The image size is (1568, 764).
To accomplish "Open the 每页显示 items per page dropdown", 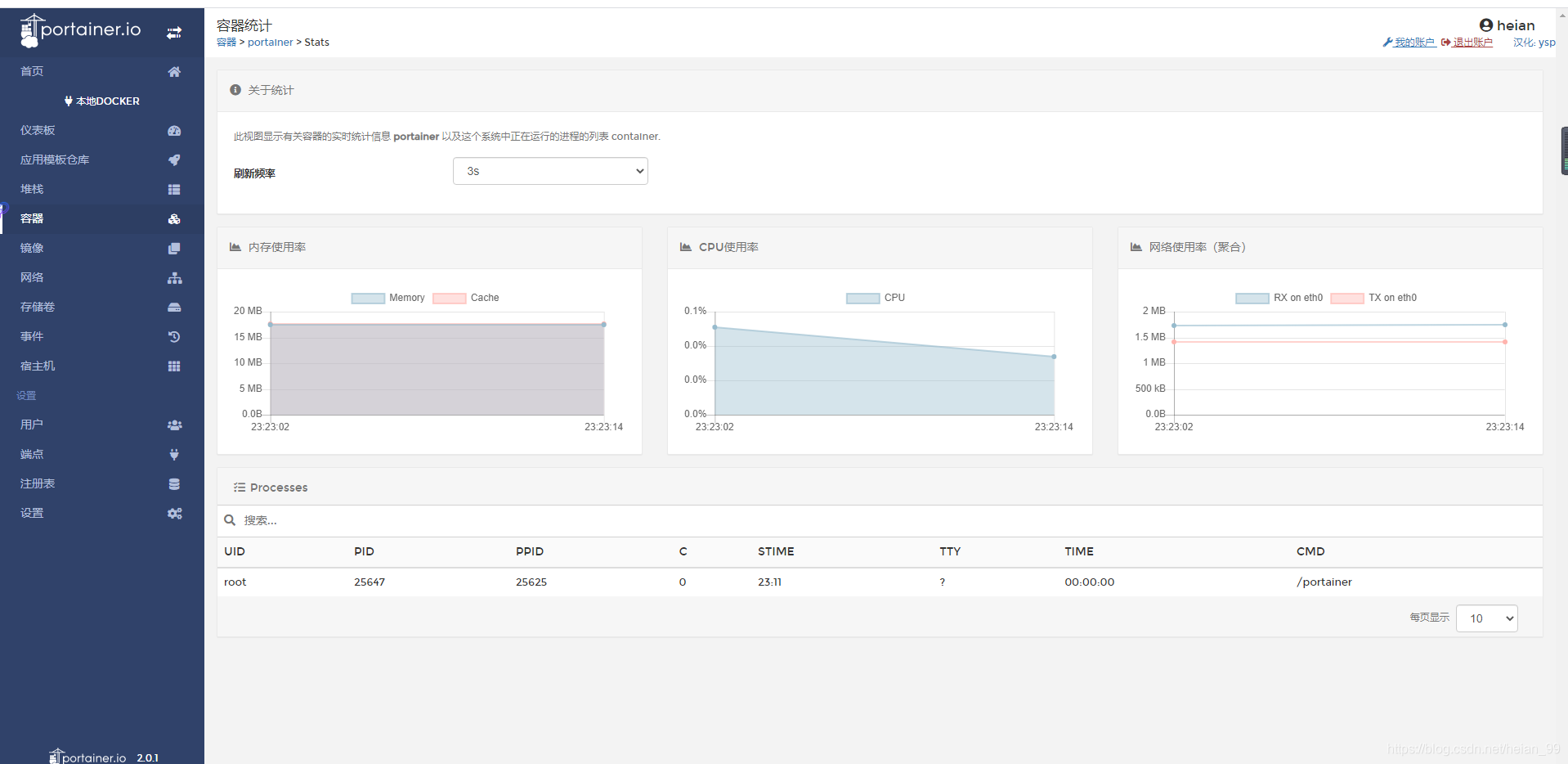I will pyautogui.click(x=1486, y=618).
